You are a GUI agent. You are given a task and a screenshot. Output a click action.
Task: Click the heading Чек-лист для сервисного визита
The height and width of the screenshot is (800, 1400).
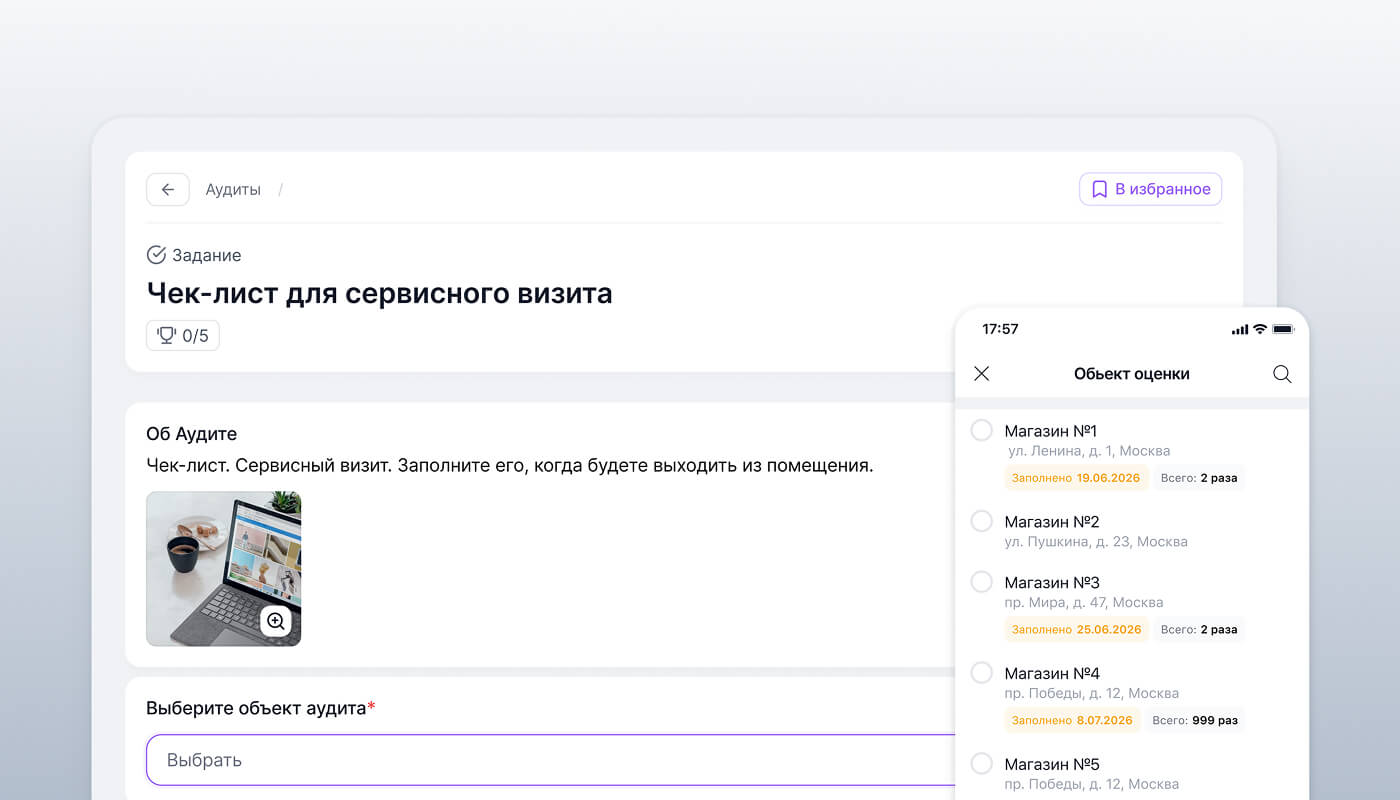click(380, 293)
